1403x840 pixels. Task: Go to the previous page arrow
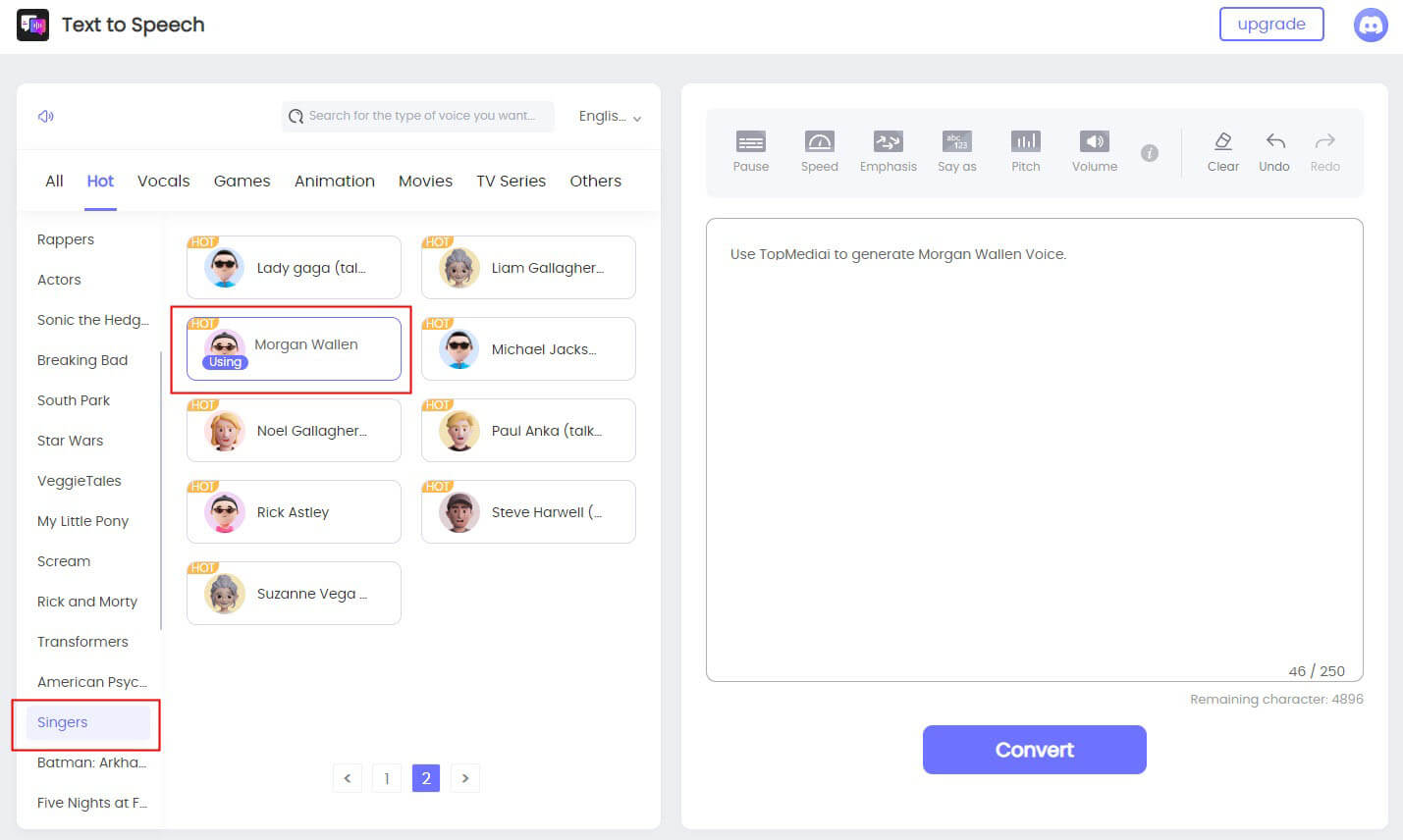(x=348, y=778)
